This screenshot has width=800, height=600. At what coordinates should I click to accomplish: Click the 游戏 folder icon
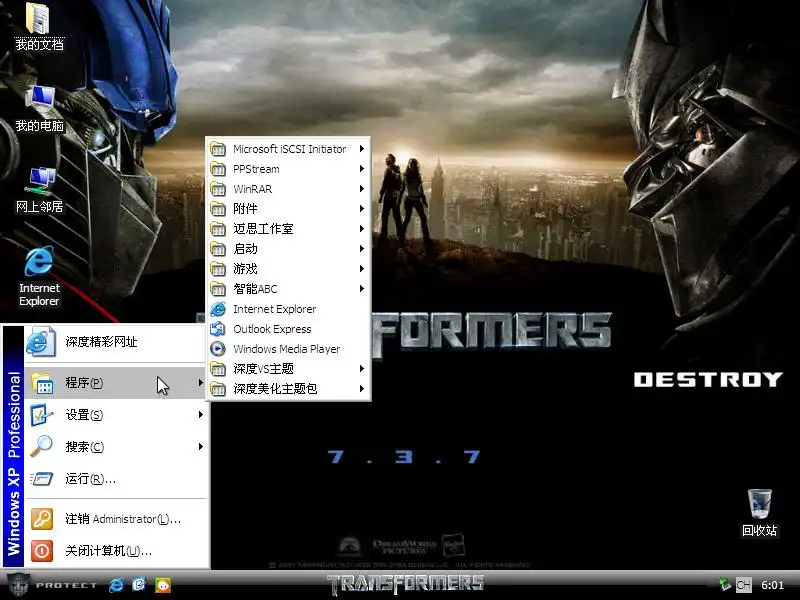[x=218, y=269]
